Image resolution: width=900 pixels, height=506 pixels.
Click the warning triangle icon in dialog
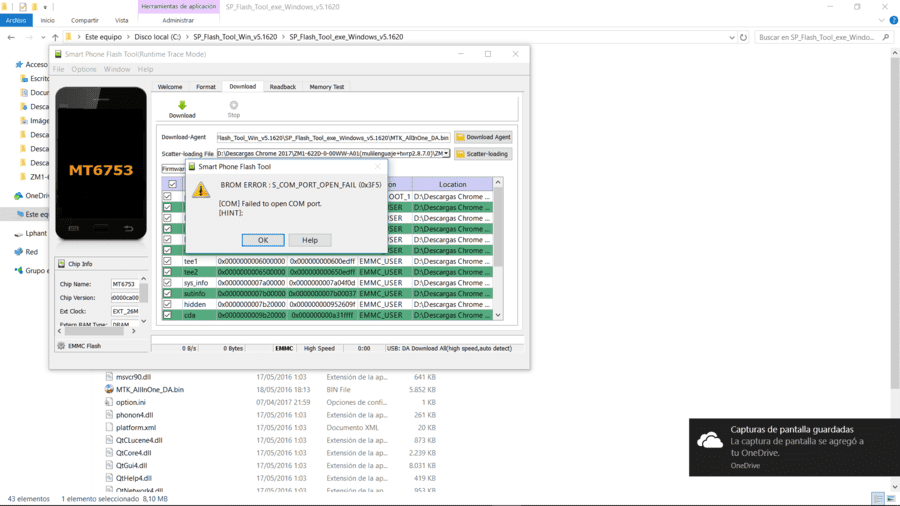(201, 190)
